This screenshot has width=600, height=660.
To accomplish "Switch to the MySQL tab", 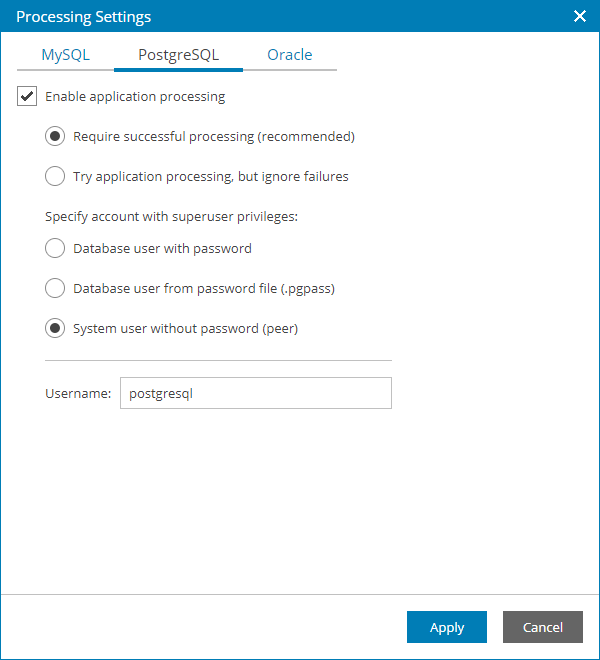I will (65, 55).
